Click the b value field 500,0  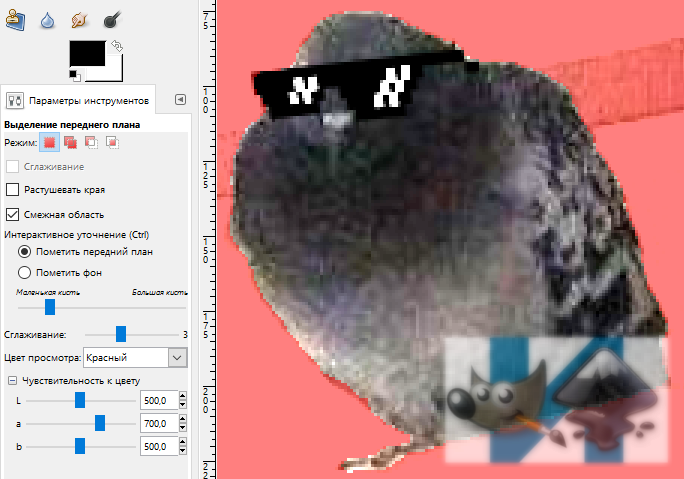pyautogui.click(x=159, y=446)
